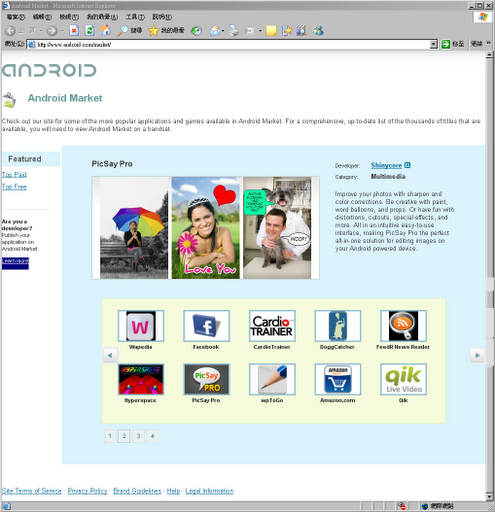Viewport: 495px width, 512px height.
Task: Open the Legal Information link
Action: coord(209,491)
